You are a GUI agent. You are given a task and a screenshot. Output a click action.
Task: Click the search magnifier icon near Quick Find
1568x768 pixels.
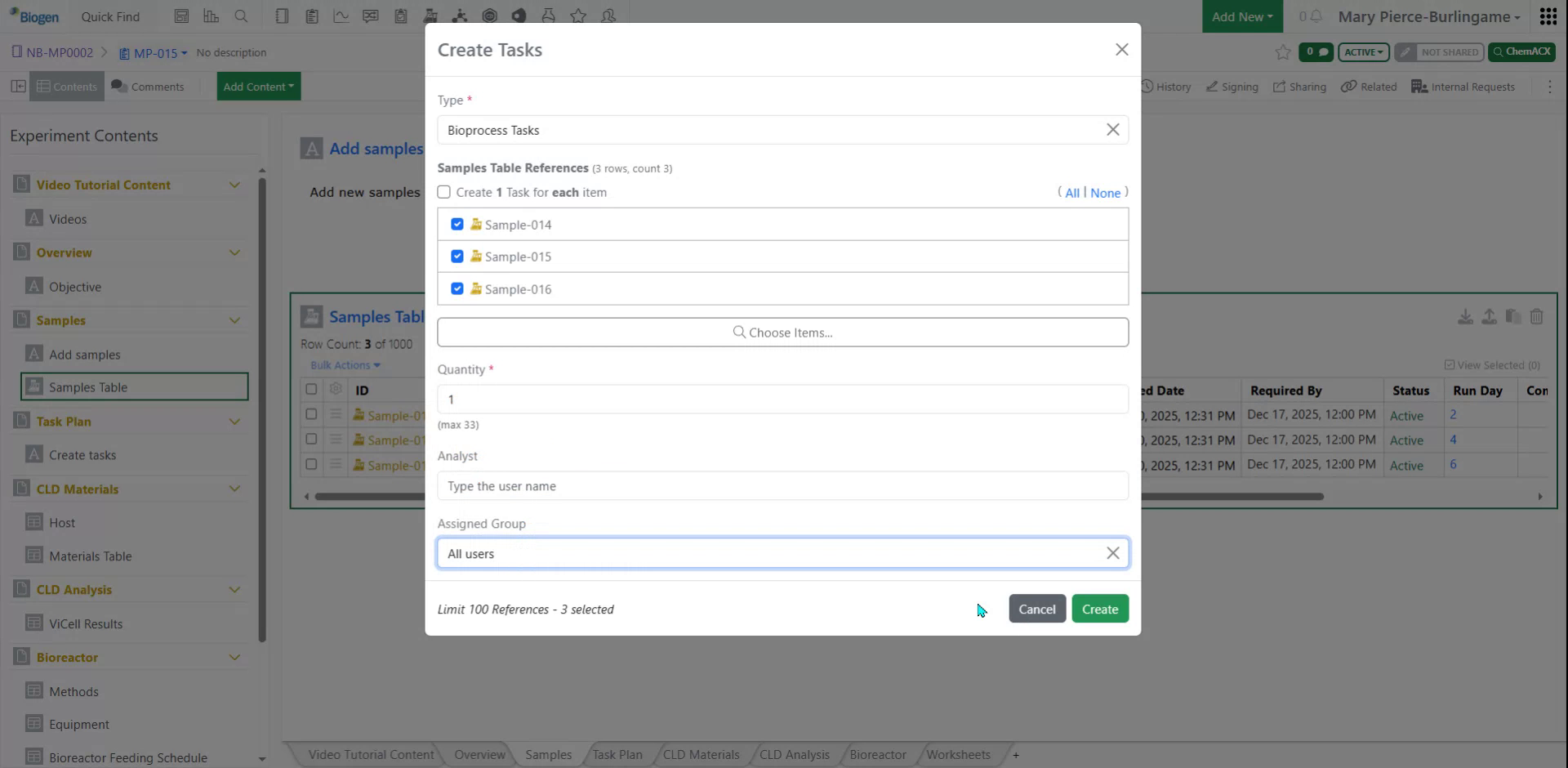[242, 16]
